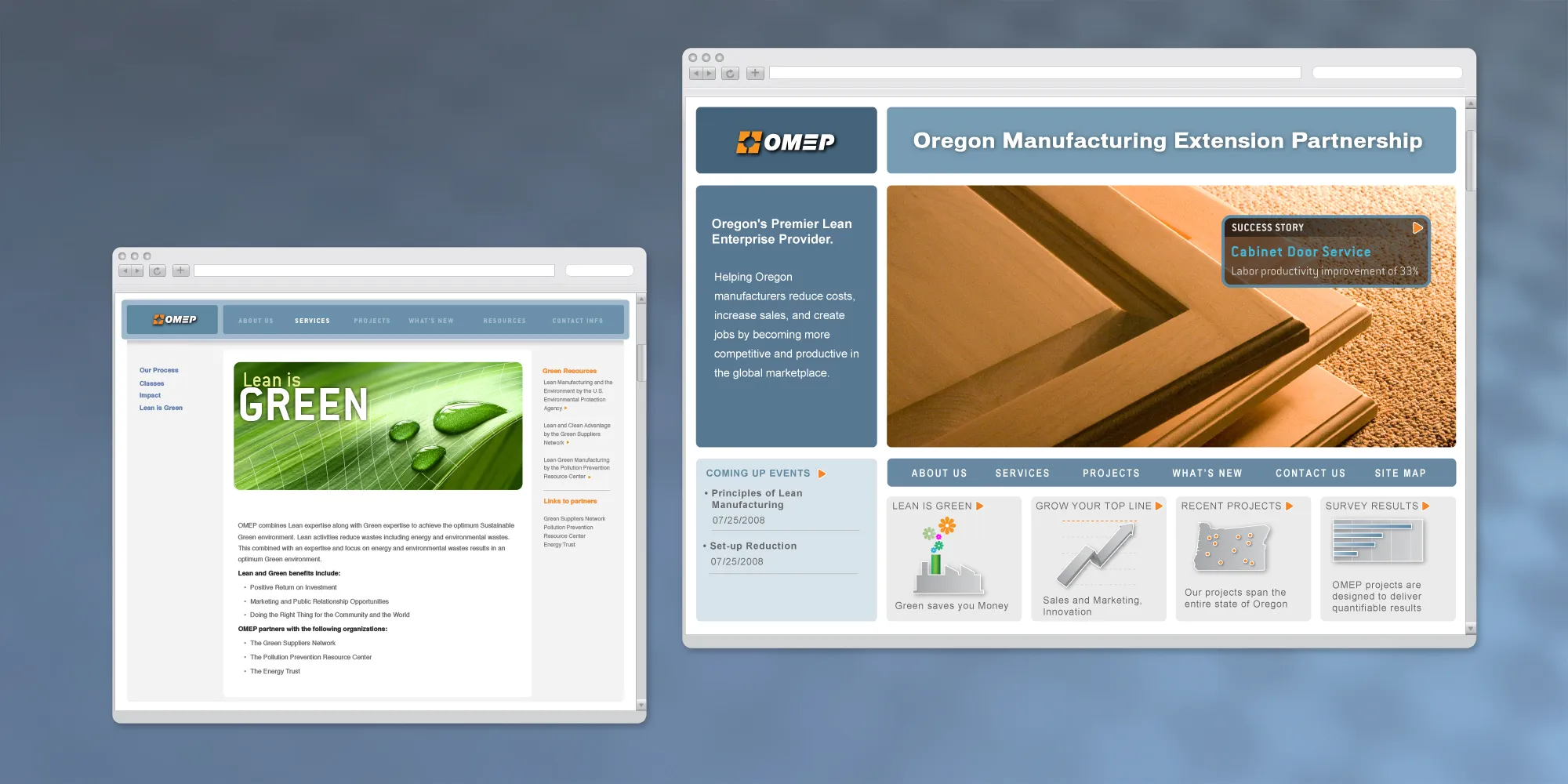This screenshot has height=784, width=1568.
Task: Click scrollbar down arrow in left window
Action: coord(641,705)
